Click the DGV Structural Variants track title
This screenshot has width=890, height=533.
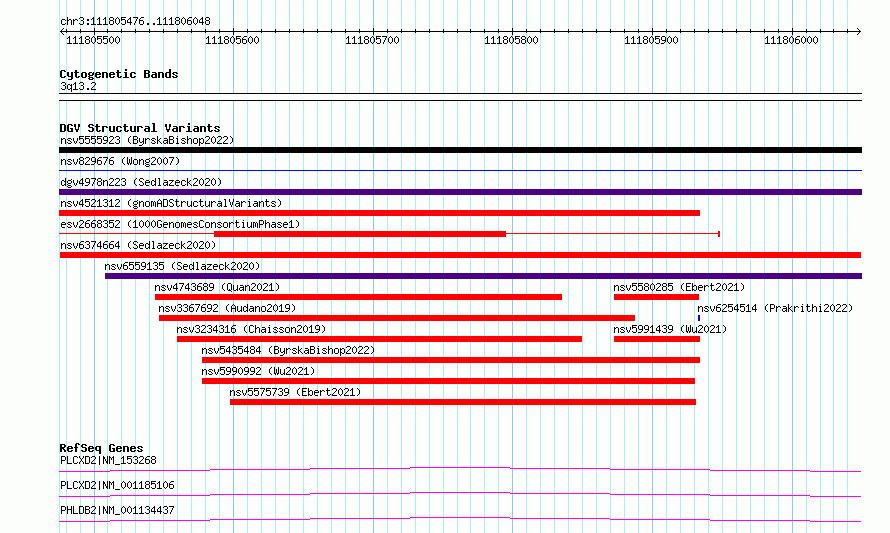140,128
